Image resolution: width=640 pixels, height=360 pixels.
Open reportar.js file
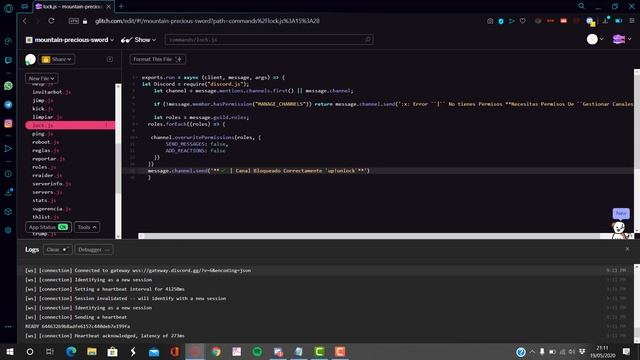point(49,159)
